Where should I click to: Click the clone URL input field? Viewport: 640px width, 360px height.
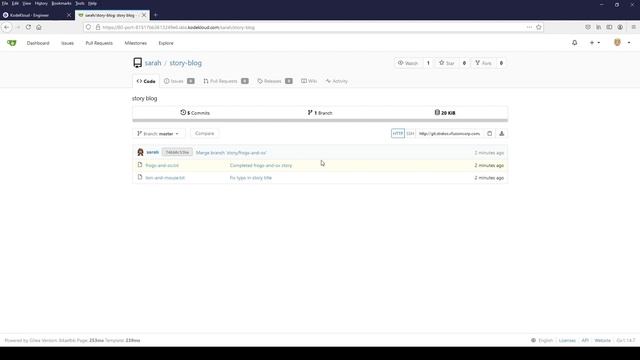[450, 133]
